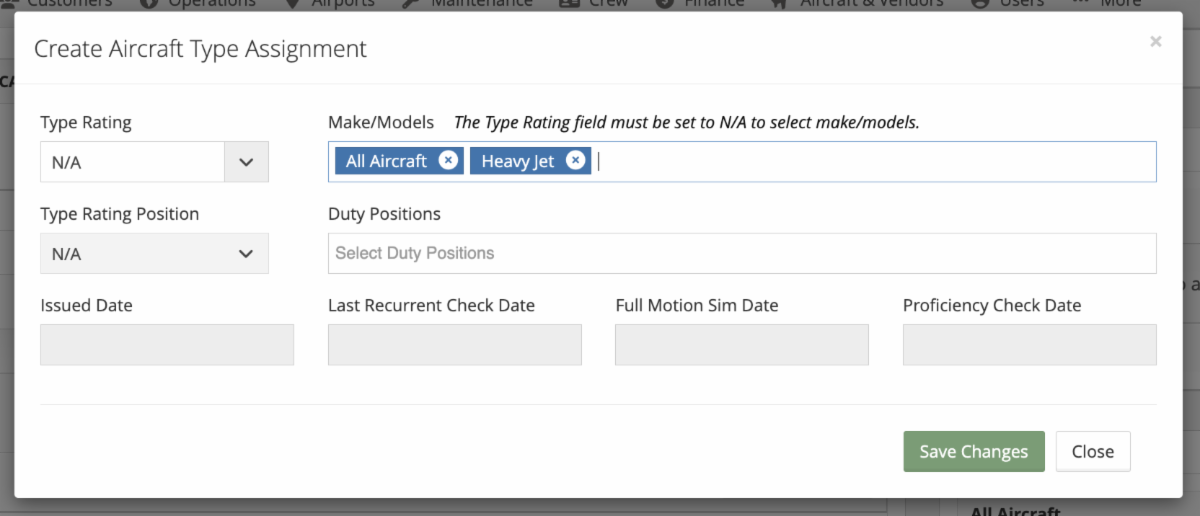Screen dimensions: 1200x516
Task: Open the Maintenance menu in top navigation
Action: [470, 3]
